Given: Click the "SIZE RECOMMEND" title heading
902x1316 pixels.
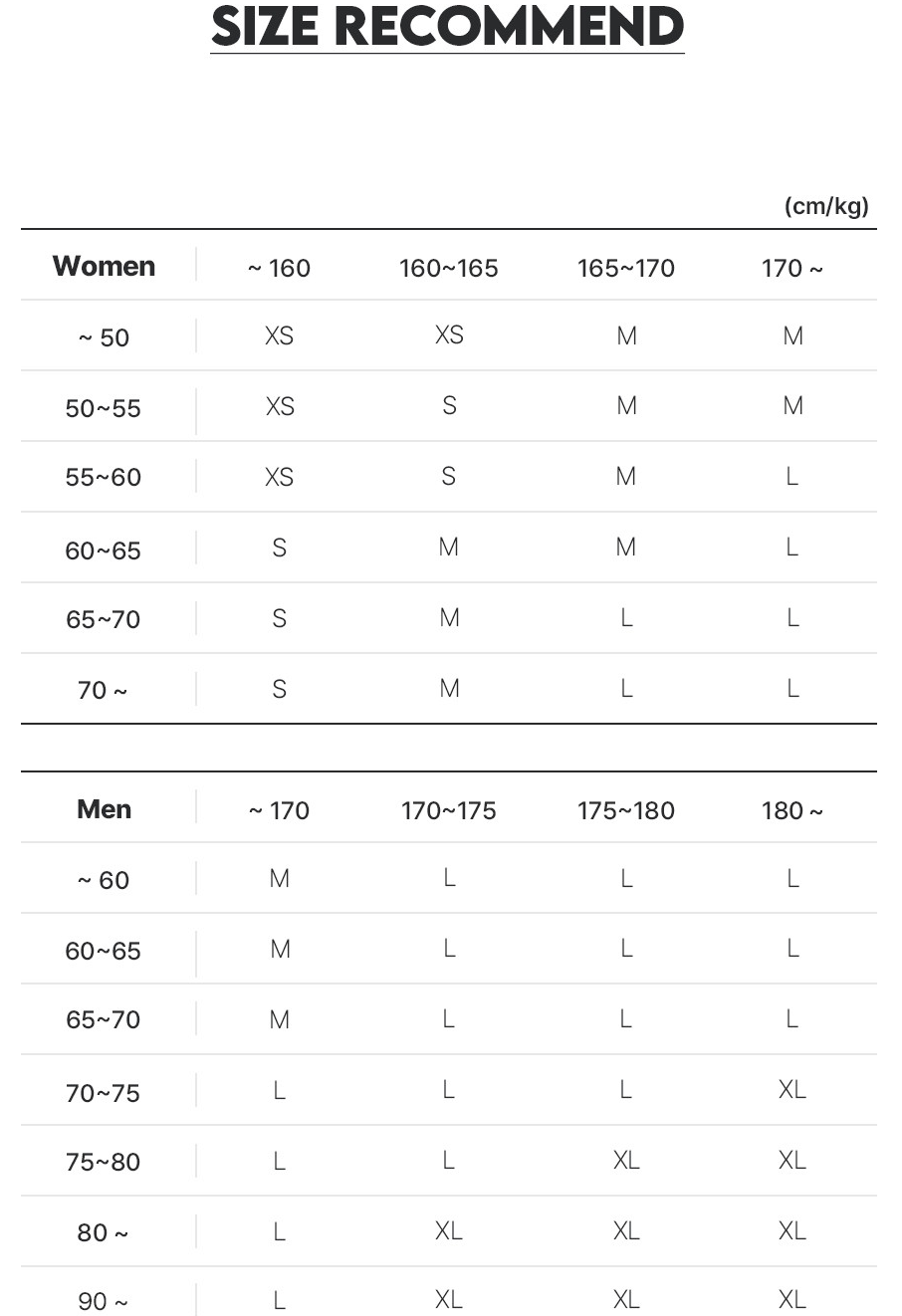Looking at the screenshot, I should click(447, 28).
